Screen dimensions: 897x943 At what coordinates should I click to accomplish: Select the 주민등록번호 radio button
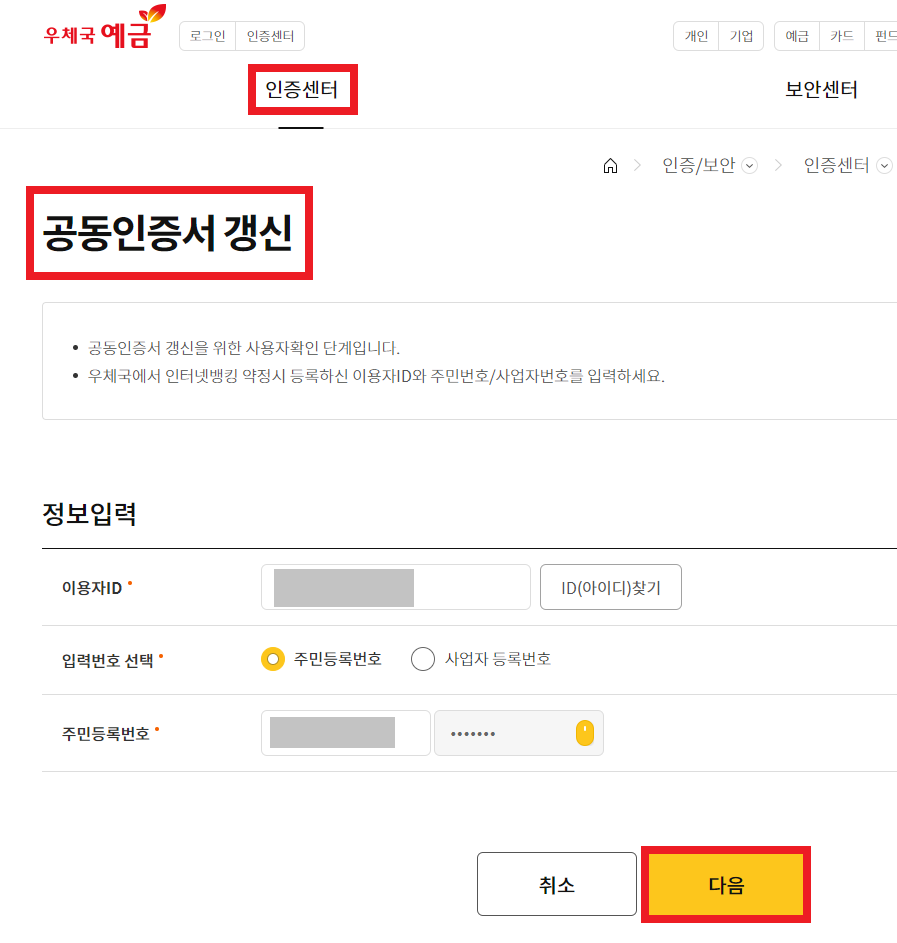[x=273, y=659]
